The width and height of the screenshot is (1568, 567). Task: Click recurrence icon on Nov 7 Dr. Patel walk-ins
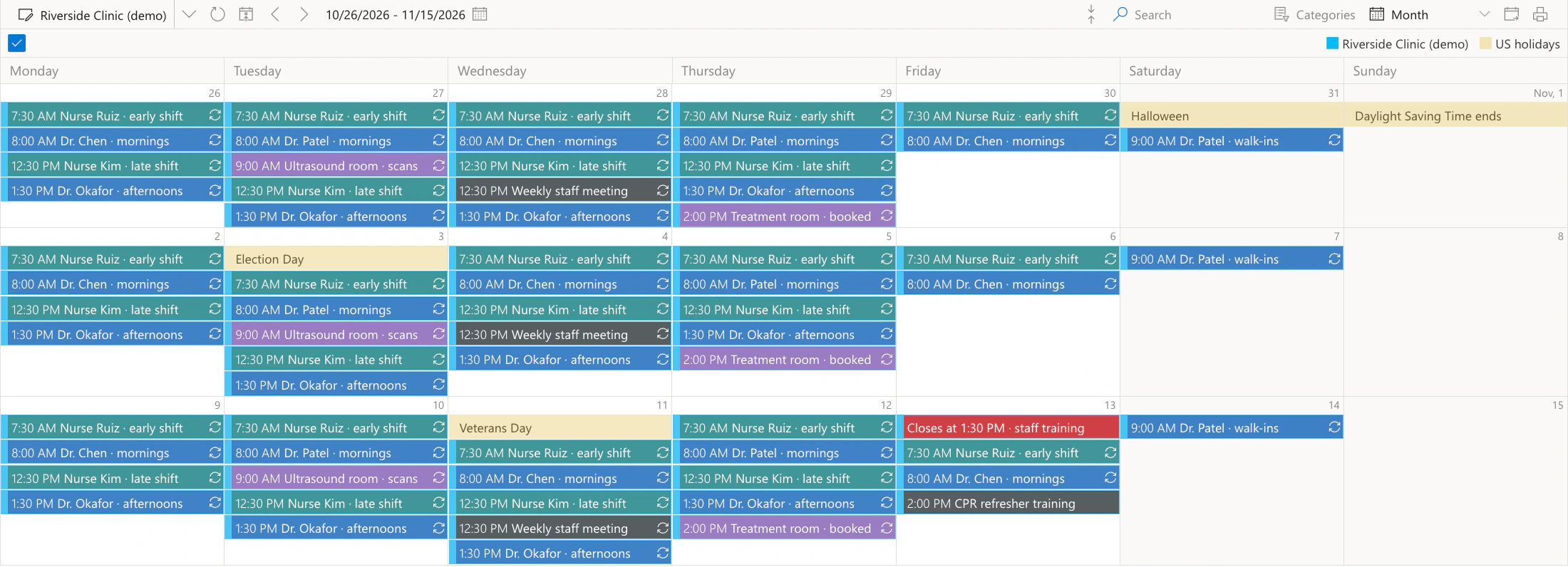tap(1334, 259)
